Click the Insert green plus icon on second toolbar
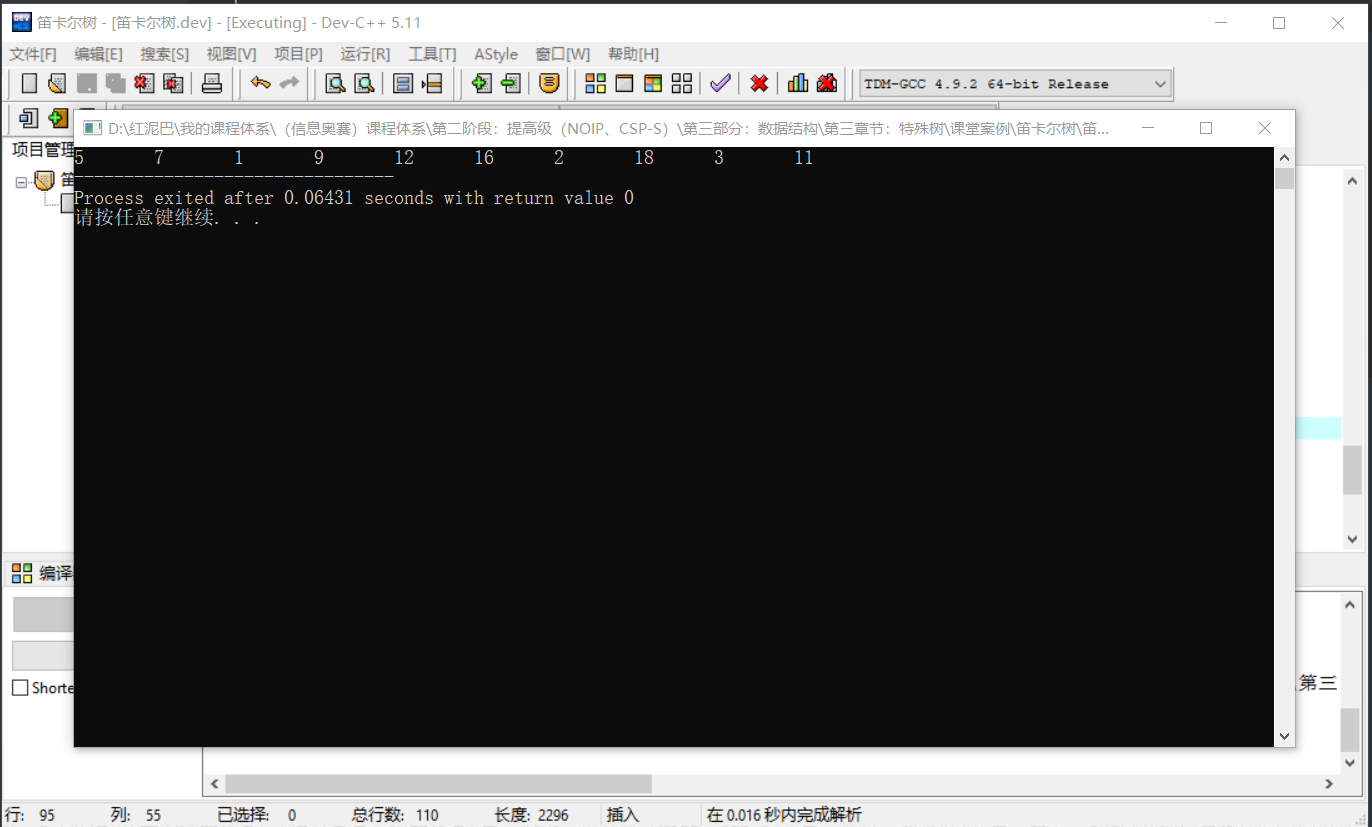The image size is (1372, 827). pos(57,118)
